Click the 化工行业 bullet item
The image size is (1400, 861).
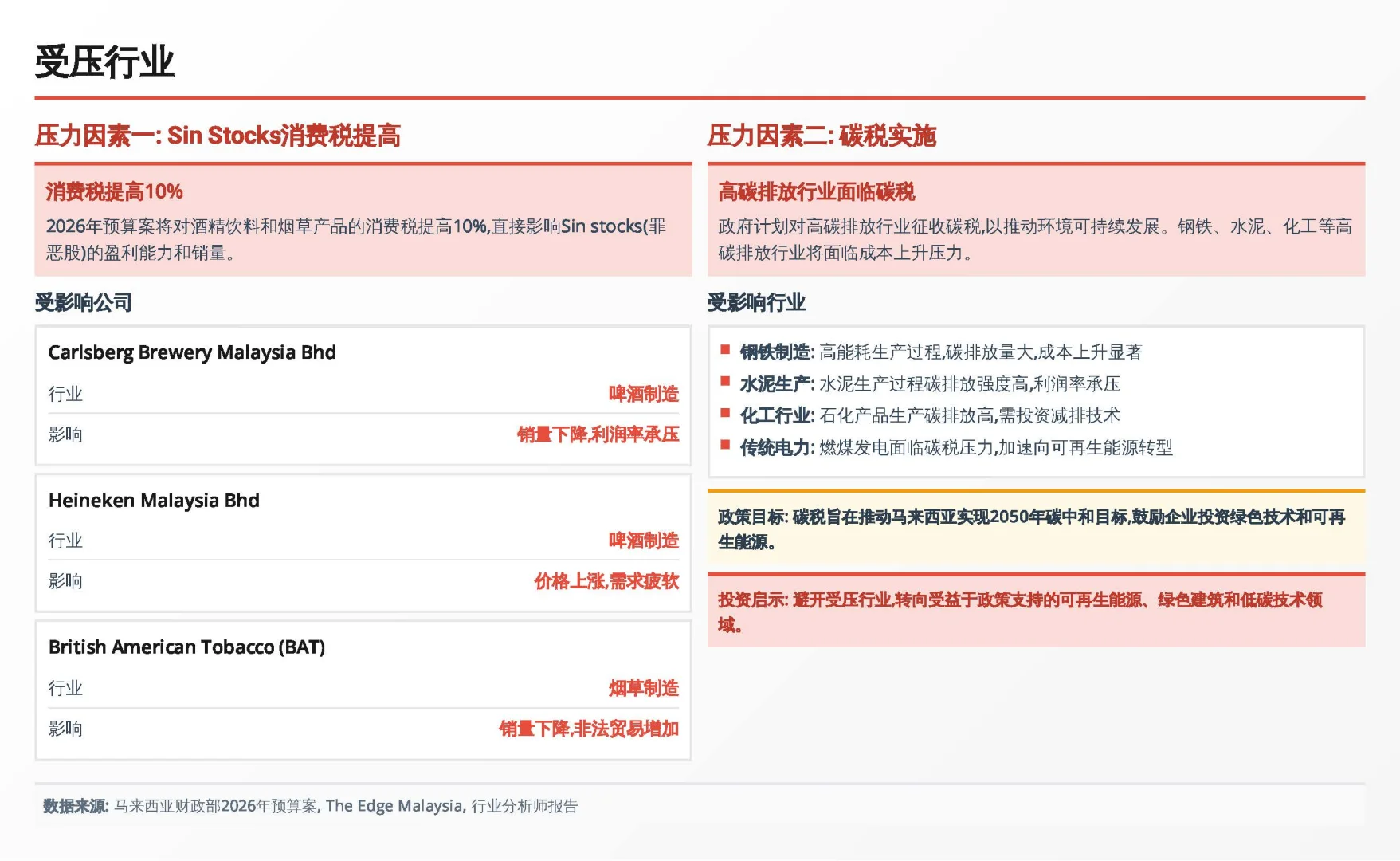(x=930, y=415)
